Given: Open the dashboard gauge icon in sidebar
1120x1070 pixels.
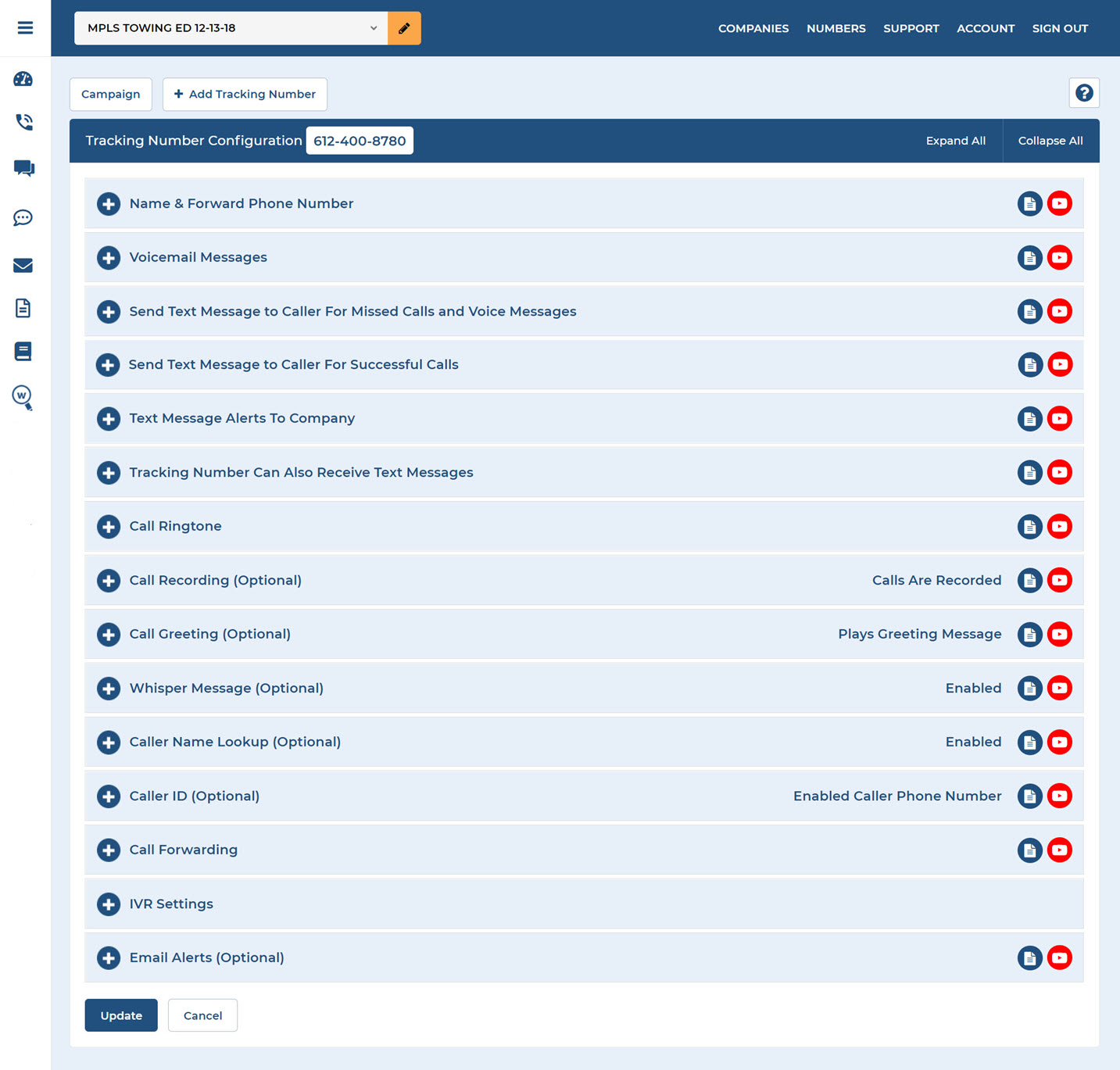Looking at the screenshot, I should [x=23, y=79].
